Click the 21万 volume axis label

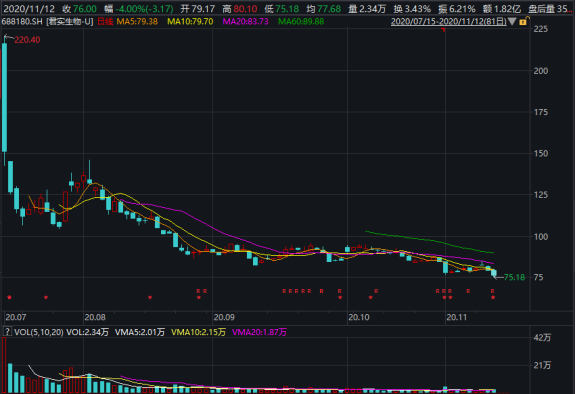pos(542,365)
